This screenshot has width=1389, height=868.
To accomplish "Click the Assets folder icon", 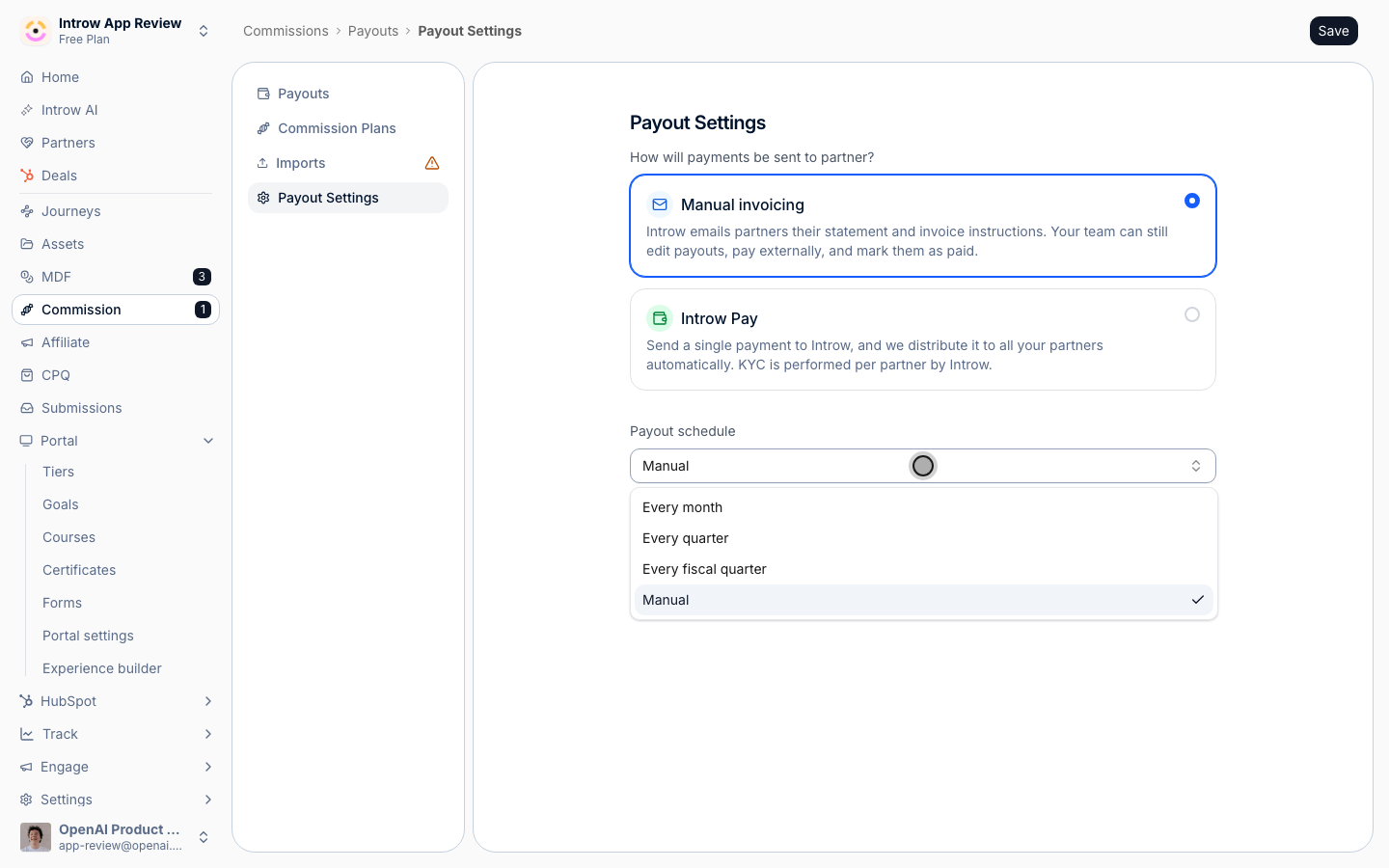I will pos(27,244).
